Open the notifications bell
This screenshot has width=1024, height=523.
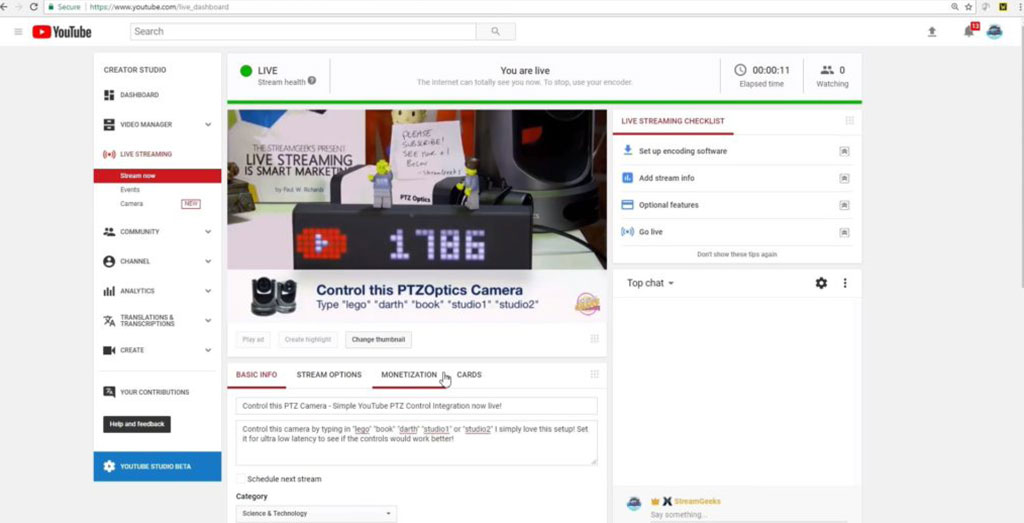pyautogui.click(x=969, y=31)
